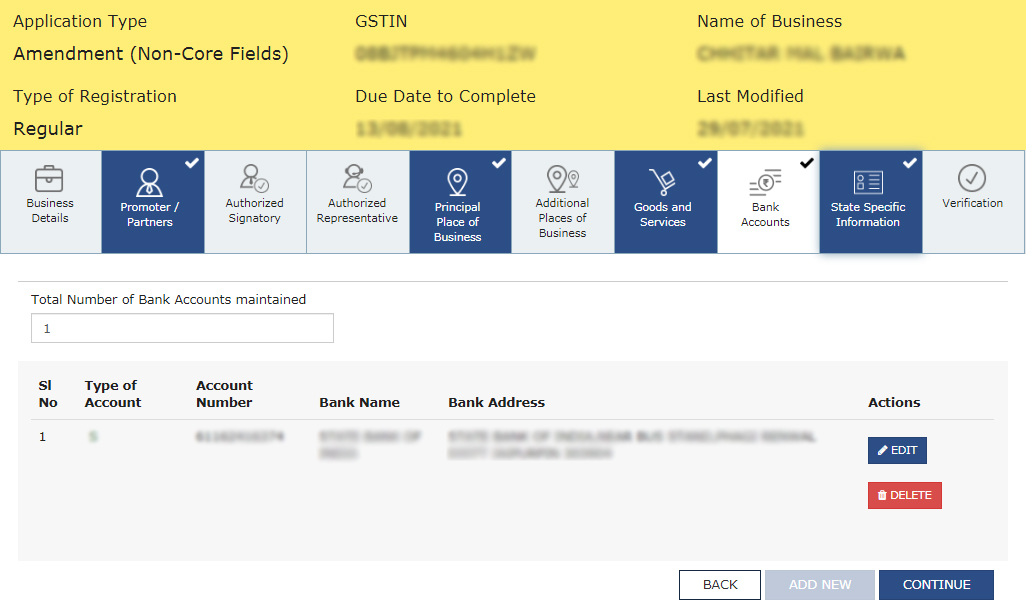Click the Authorized Representative headset icon

pyautogui.click(x=357, y=178)
